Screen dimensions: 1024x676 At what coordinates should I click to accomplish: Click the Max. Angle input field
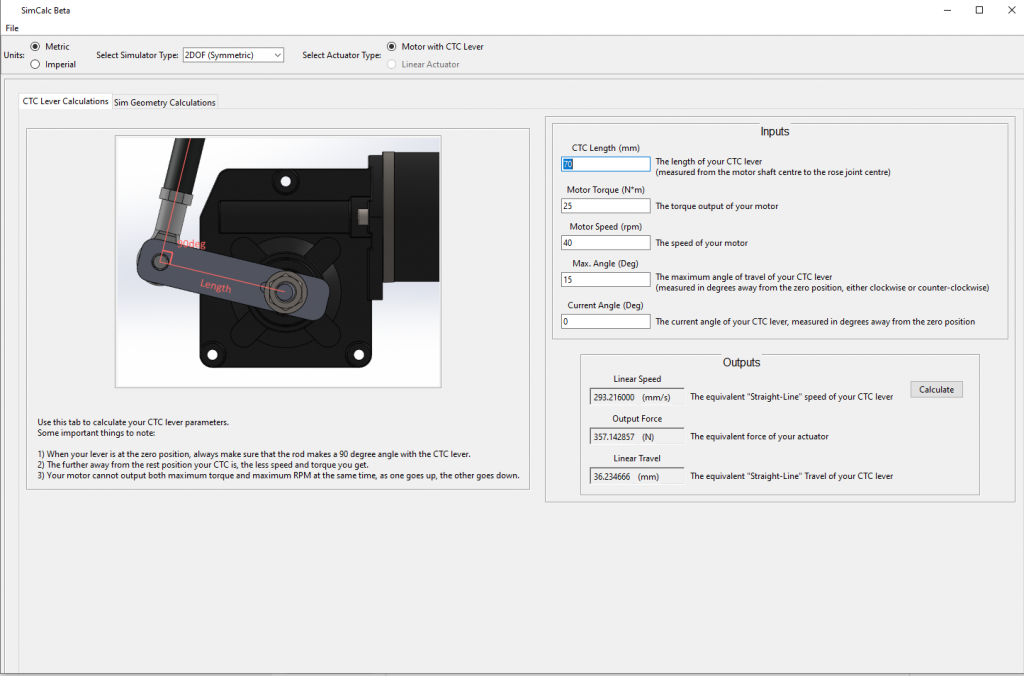click(605, 280)
